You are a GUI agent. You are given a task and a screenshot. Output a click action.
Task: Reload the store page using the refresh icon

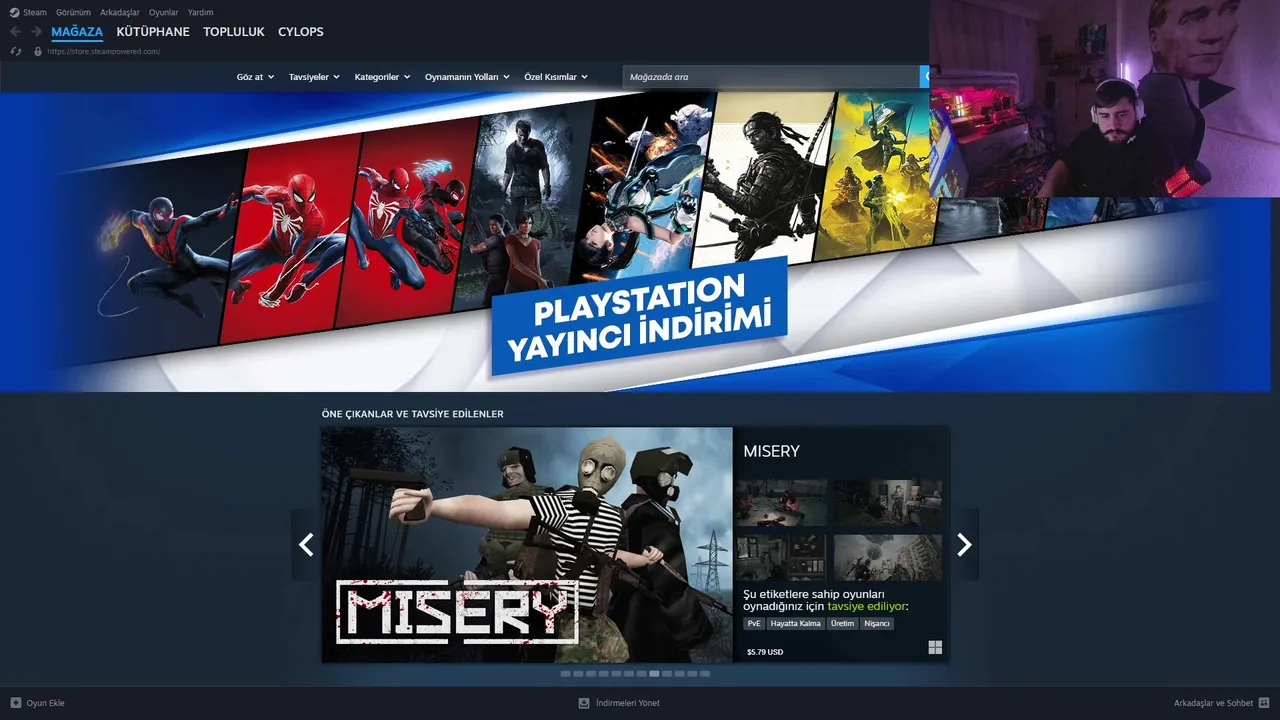point(16,51)
